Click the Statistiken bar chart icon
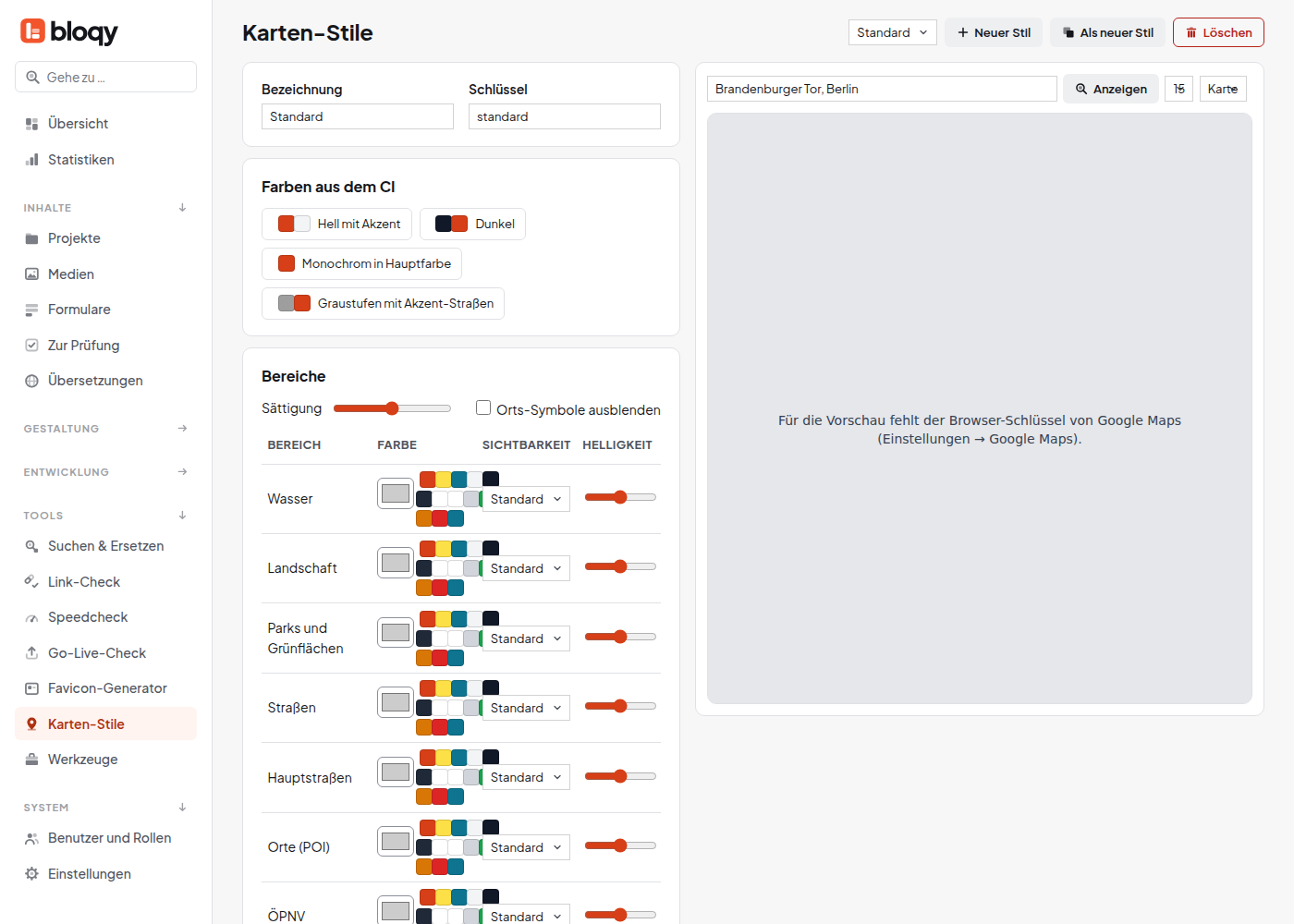 click(x=31, y=160)
